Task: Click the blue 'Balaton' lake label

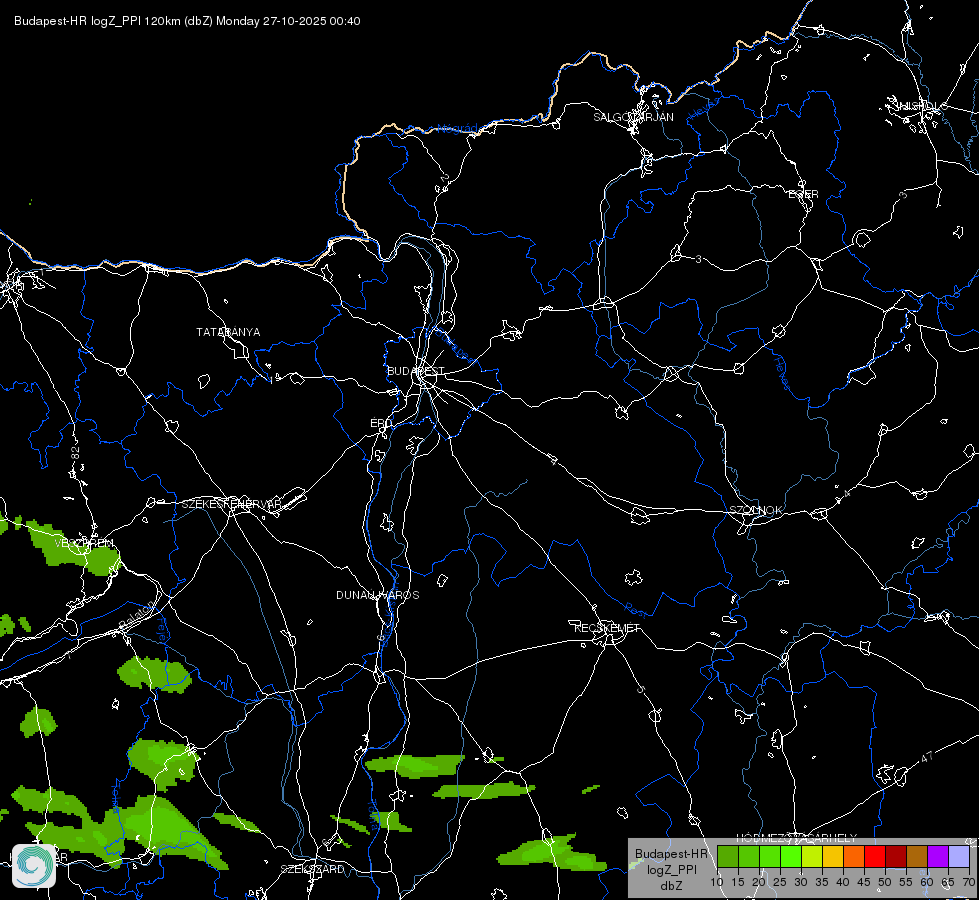Action: click(136, 615)
